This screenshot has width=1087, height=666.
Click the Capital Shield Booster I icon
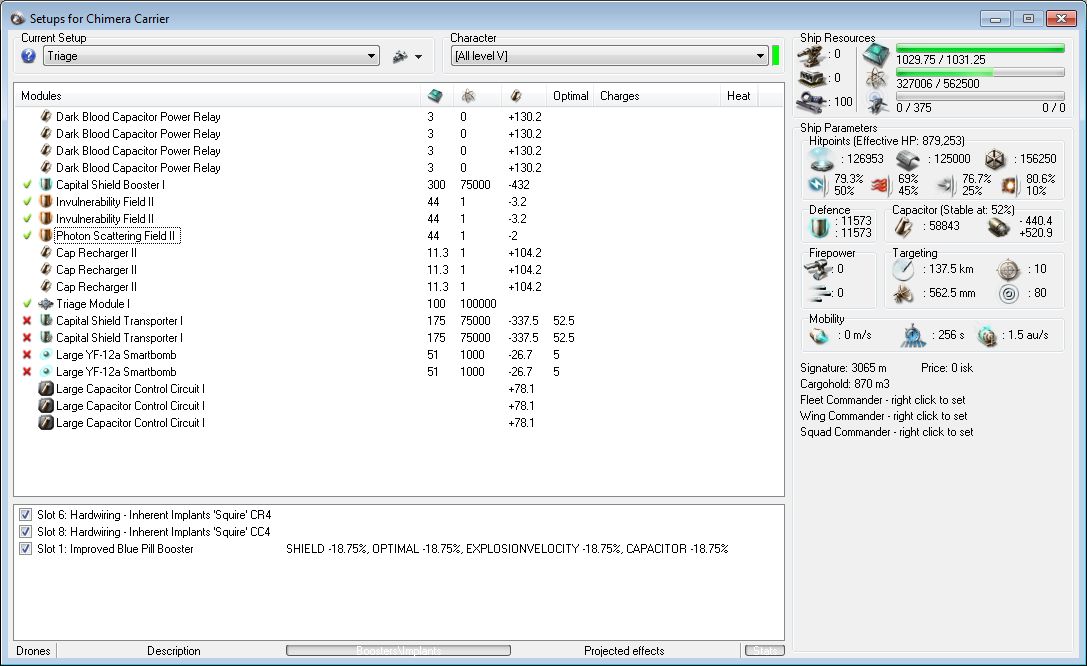45,185
